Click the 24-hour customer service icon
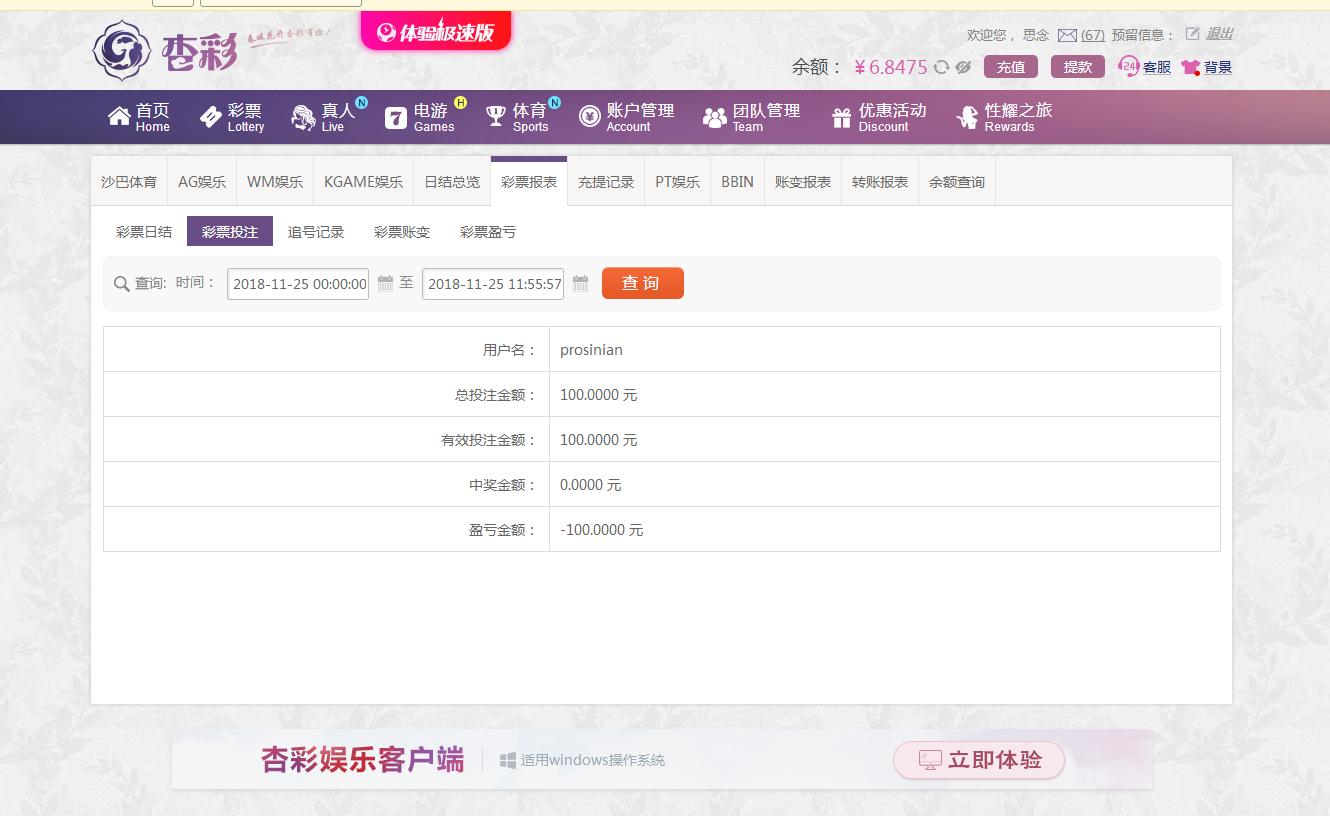The height and width of the screenshot is (816, 1330). pyautogui.click(x=1129, y=67)
